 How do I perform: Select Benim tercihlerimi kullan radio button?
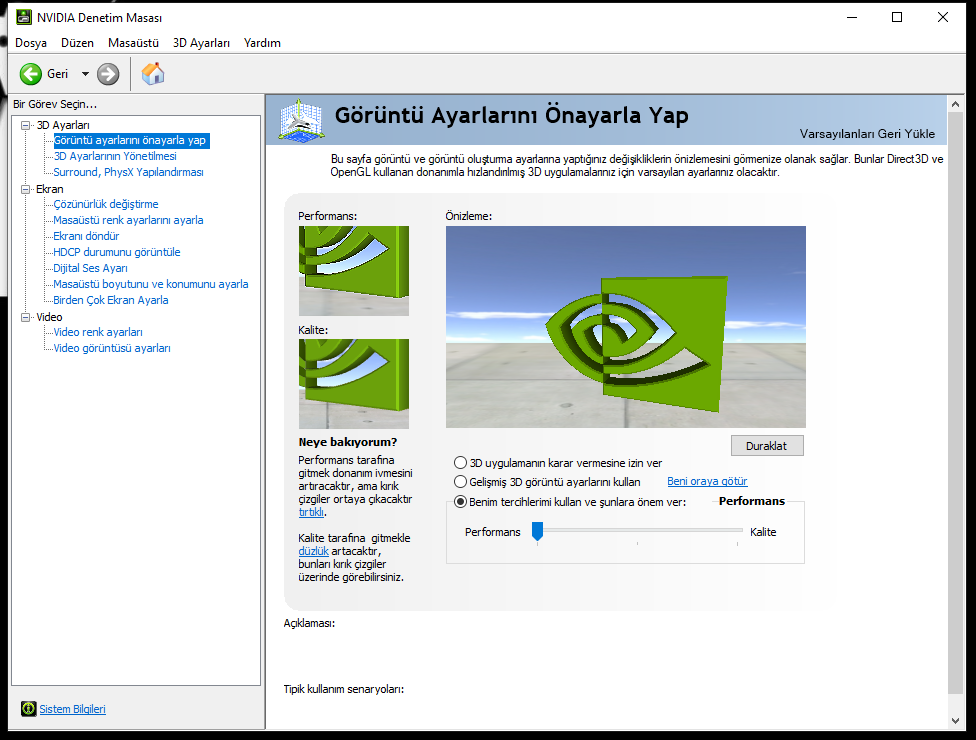coord(460,502)
